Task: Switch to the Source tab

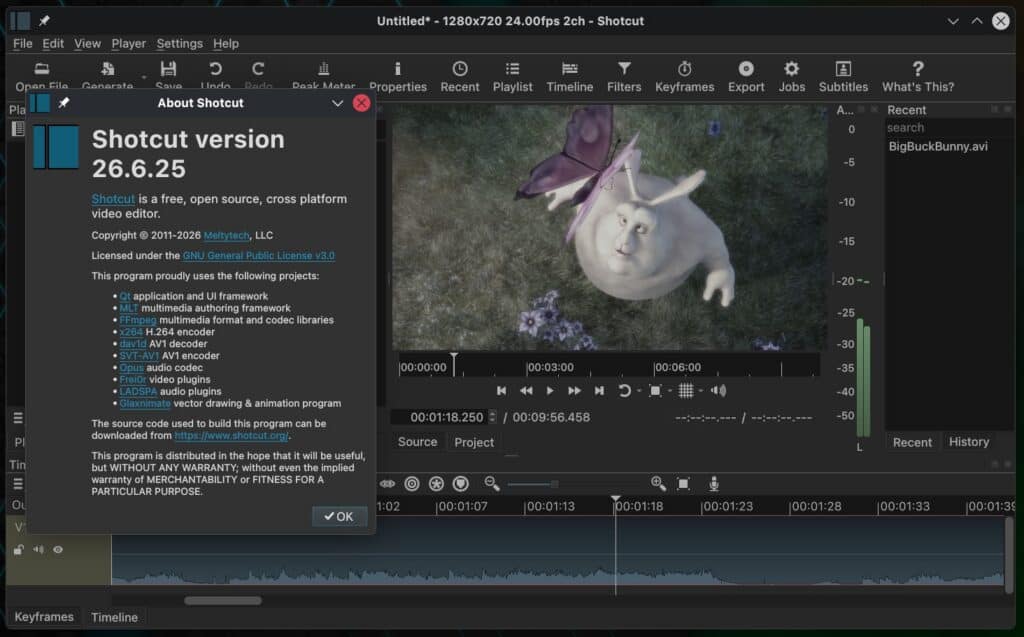Action: coord(417,442)
